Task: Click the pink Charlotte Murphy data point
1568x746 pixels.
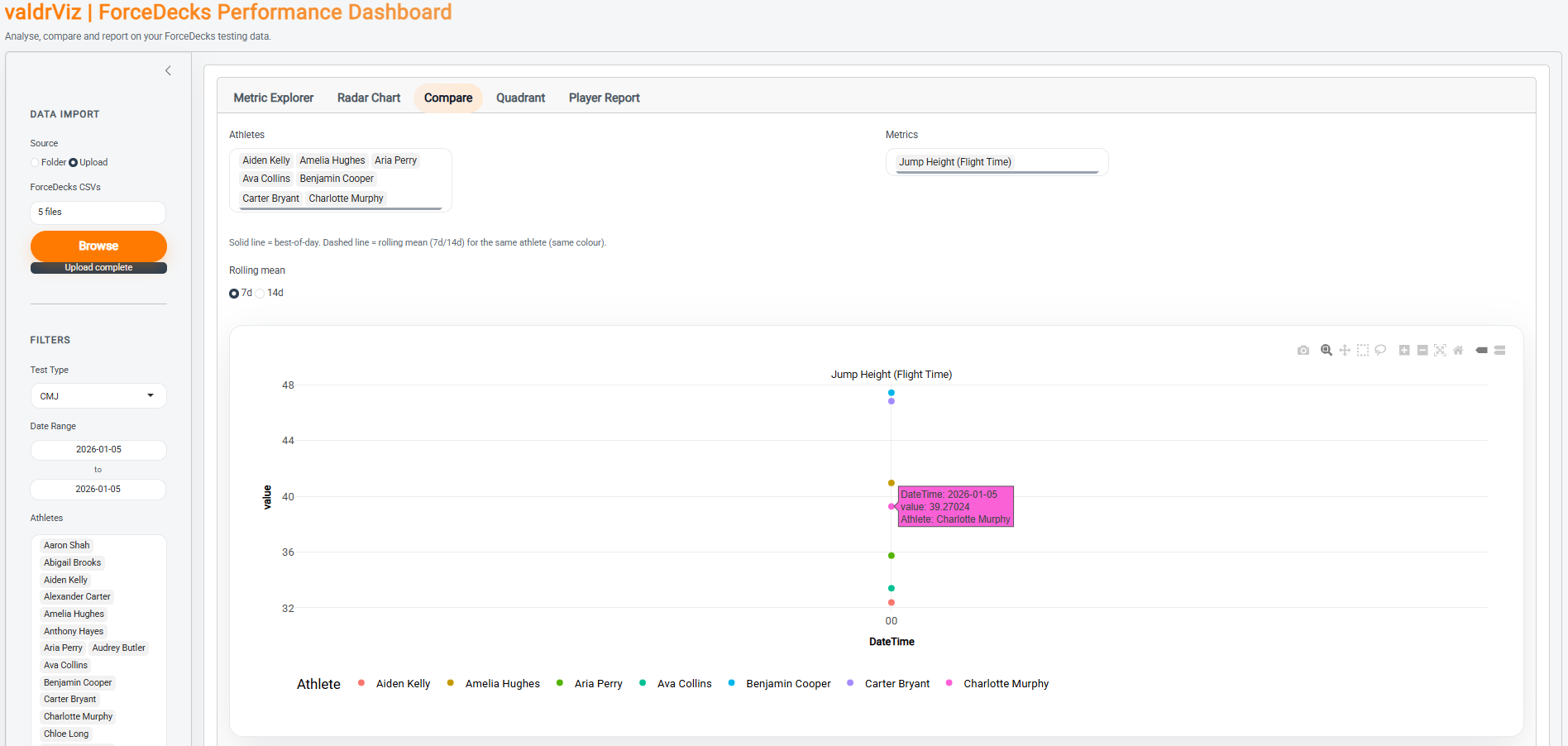Action: (892, 507)
